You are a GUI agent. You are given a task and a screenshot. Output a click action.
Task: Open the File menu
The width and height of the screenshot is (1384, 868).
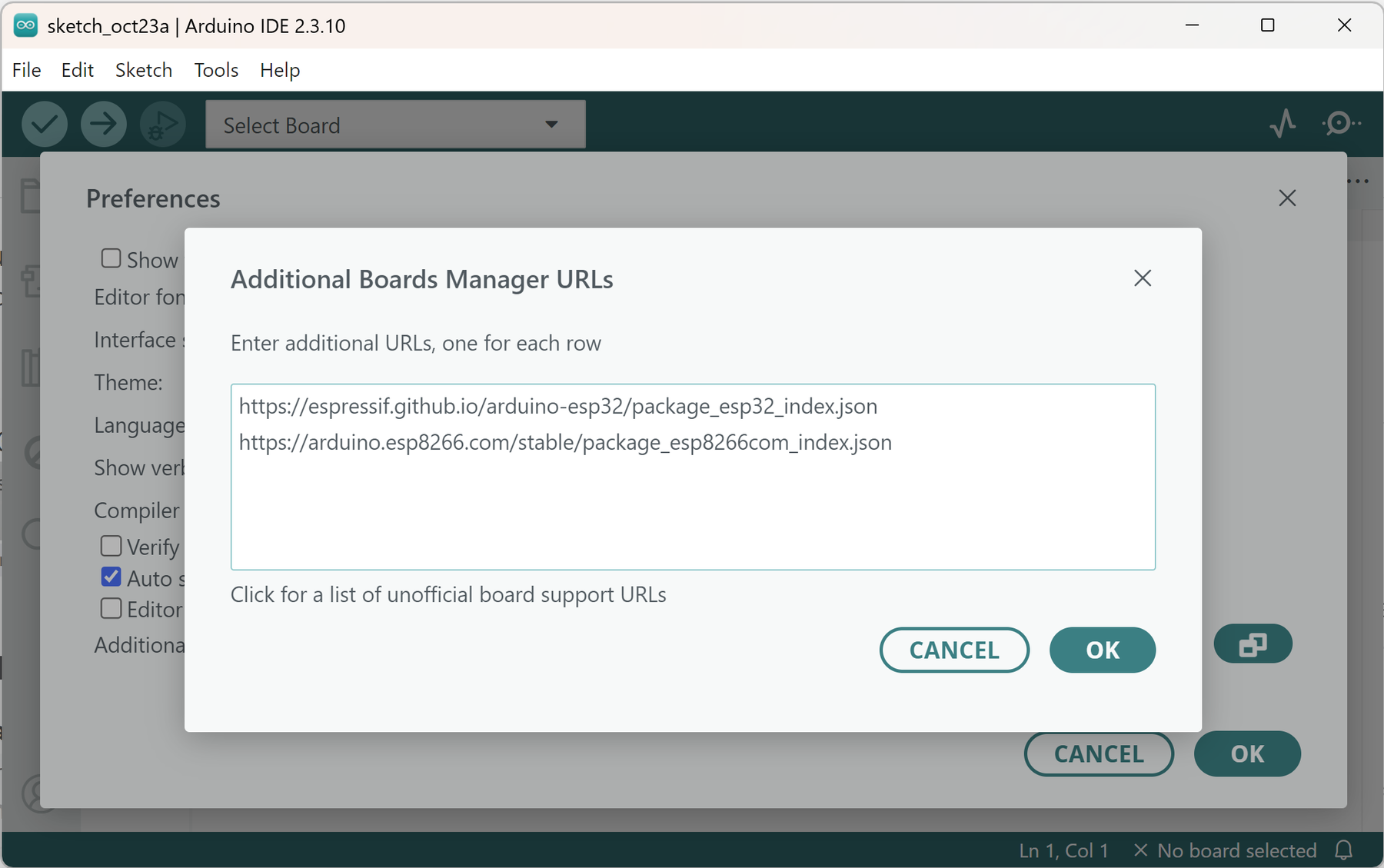point(27,70)
